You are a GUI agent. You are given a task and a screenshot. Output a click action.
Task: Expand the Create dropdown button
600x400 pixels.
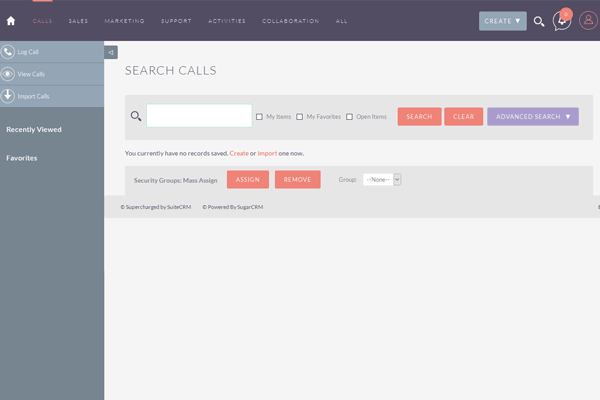(502, 21)
